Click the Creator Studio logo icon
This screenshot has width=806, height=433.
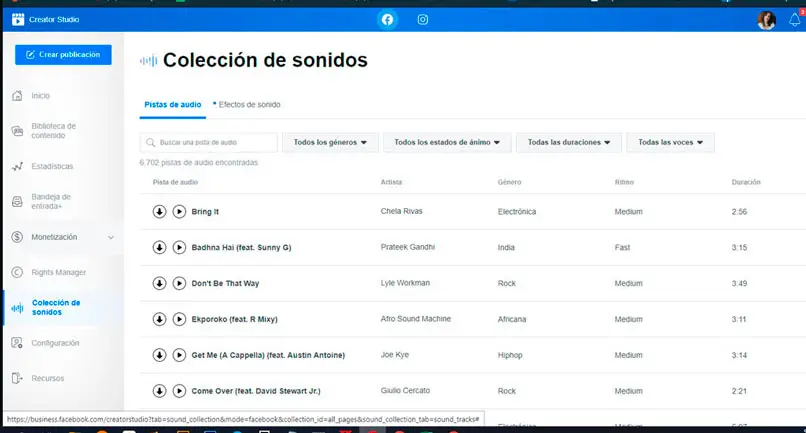[18, 20]
